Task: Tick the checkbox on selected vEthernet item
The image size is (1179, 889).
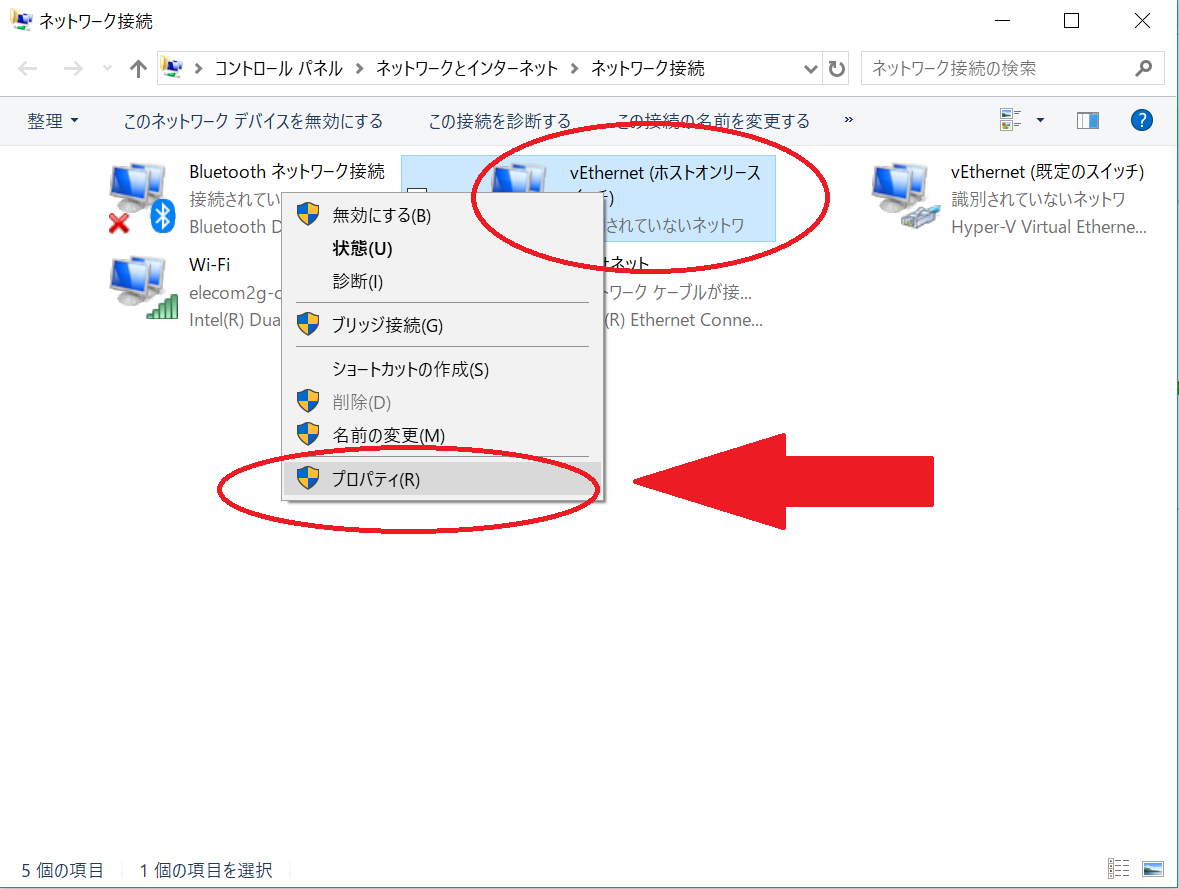Action: 417,195
